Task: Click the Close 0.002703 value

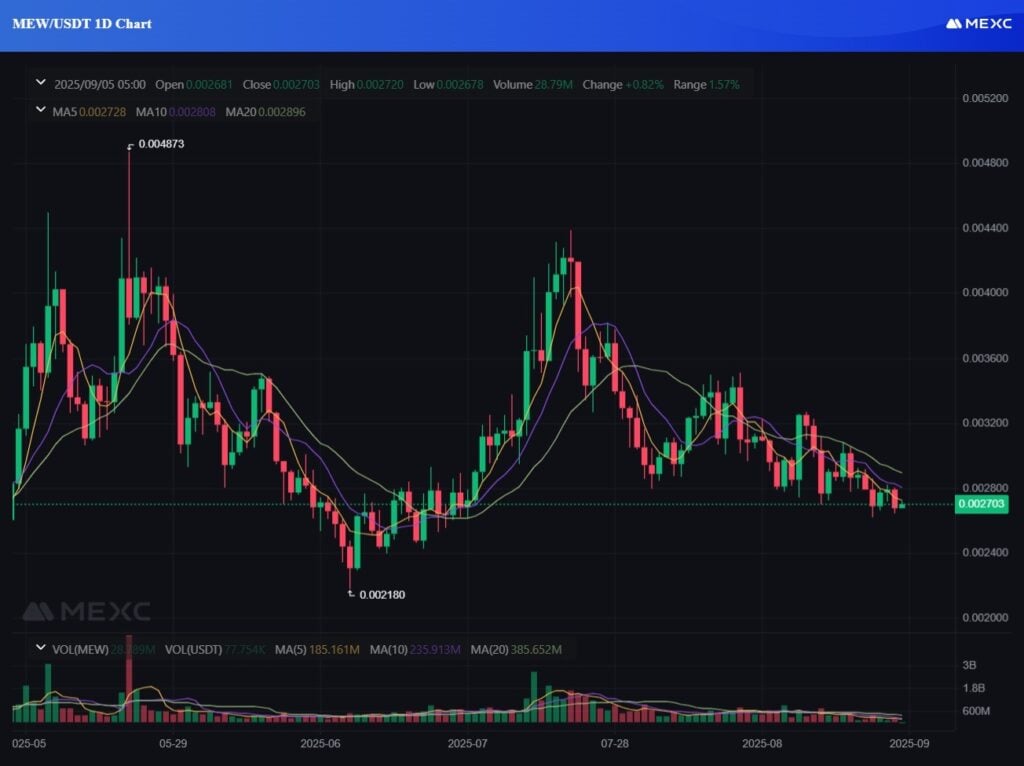Action: 281,85
